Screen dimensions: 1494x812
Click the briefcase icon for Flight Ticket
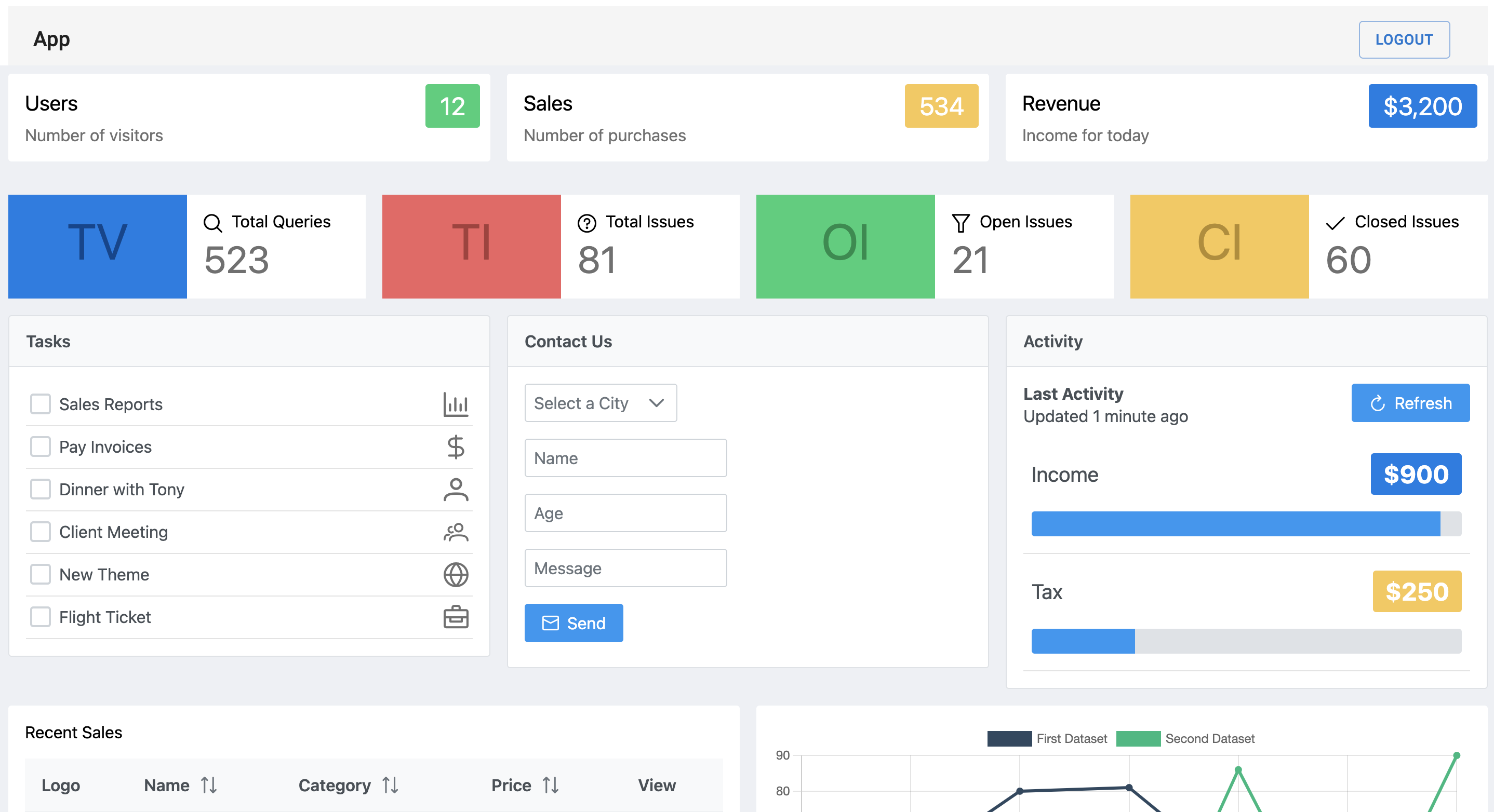point(455,617)
